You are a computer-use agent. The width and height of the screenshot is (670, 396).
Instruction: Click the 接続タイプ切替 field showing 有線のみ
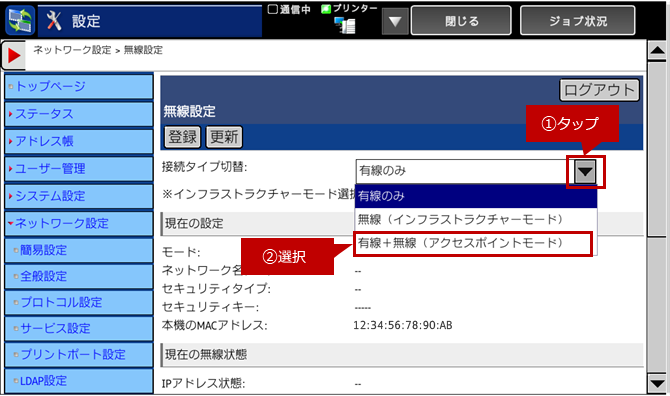pos(465,171)
